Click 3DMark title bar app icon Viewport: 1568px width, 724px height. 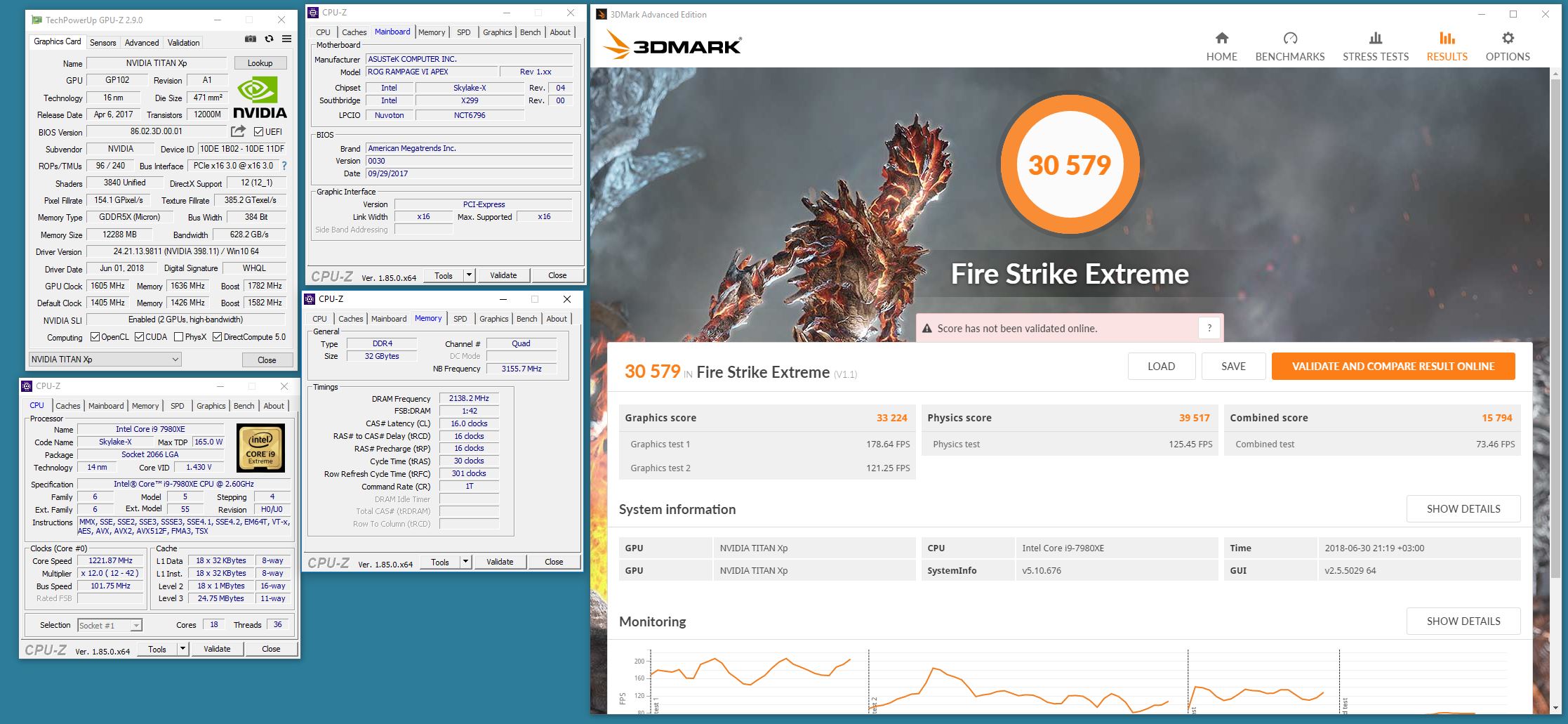602,14
